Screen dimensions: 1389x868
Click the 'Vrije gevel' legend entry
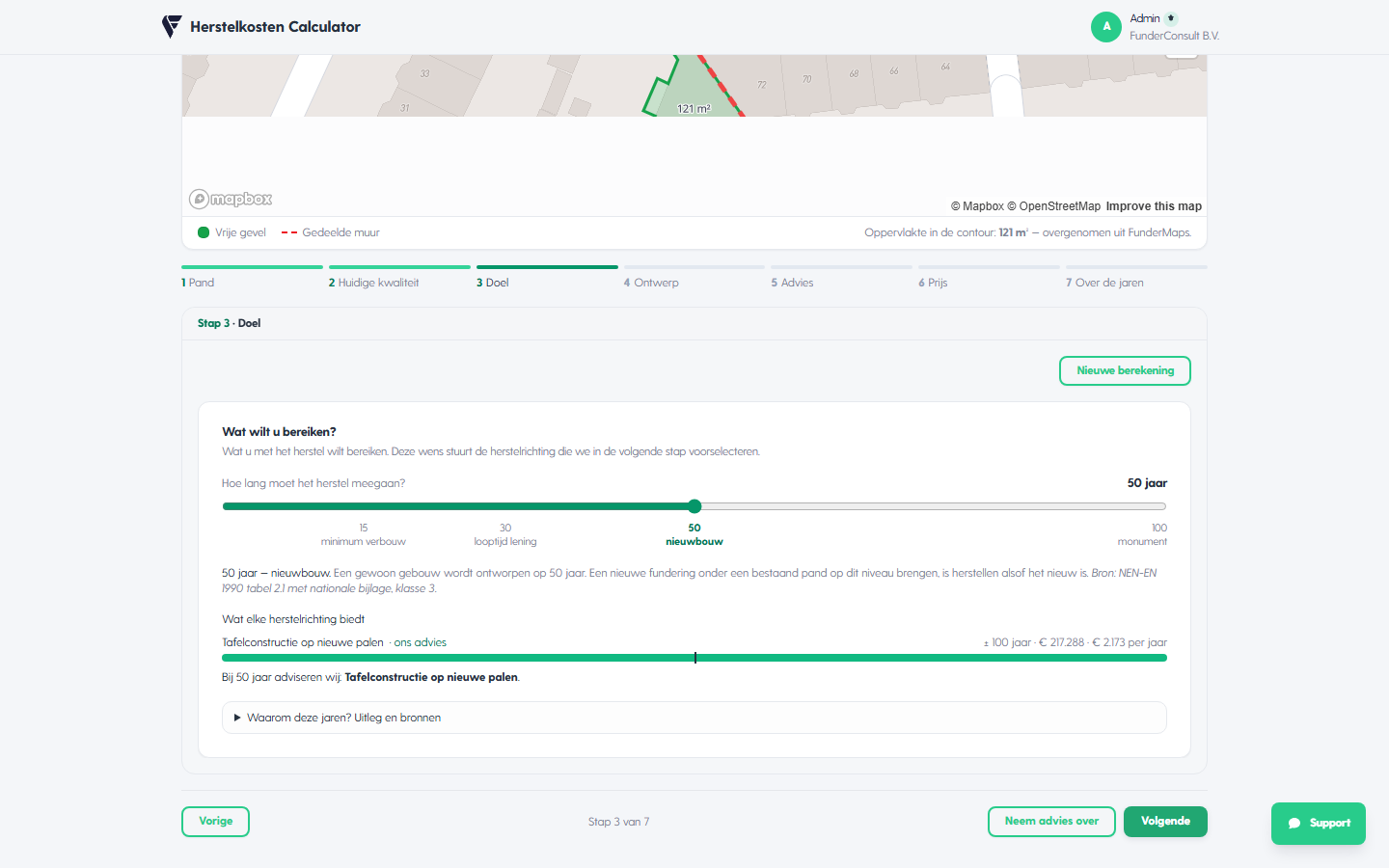coord(231,232)
